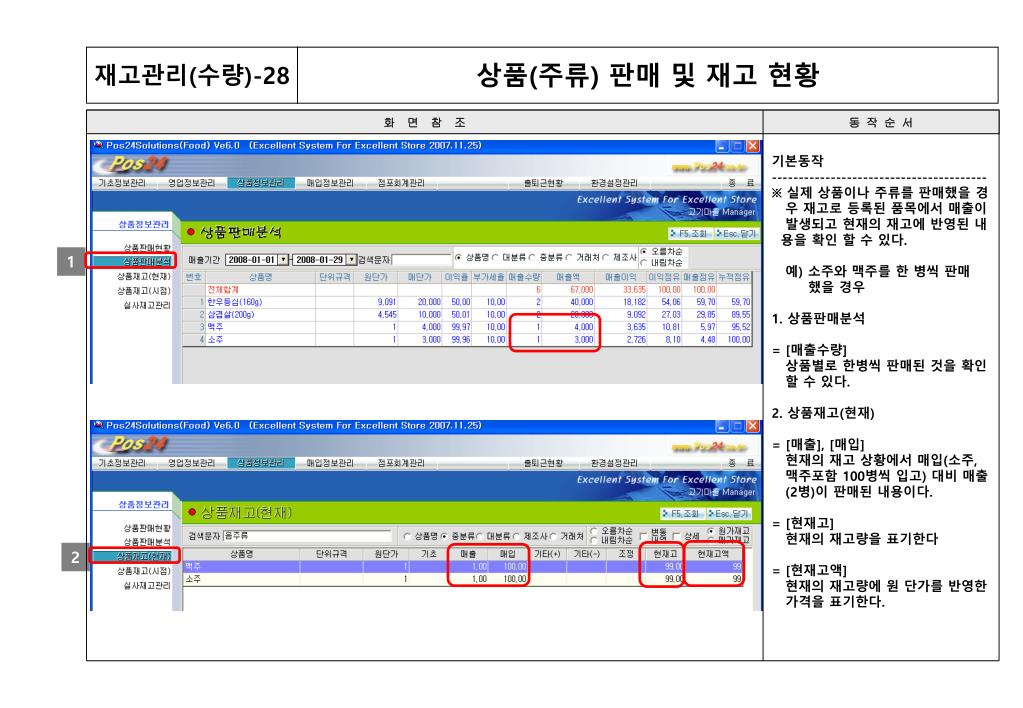The height and width of the screenshot is (708, 1023).
Task: Open 환경설정관리 menu in lower Pos24 window
Action: (614, 463)
